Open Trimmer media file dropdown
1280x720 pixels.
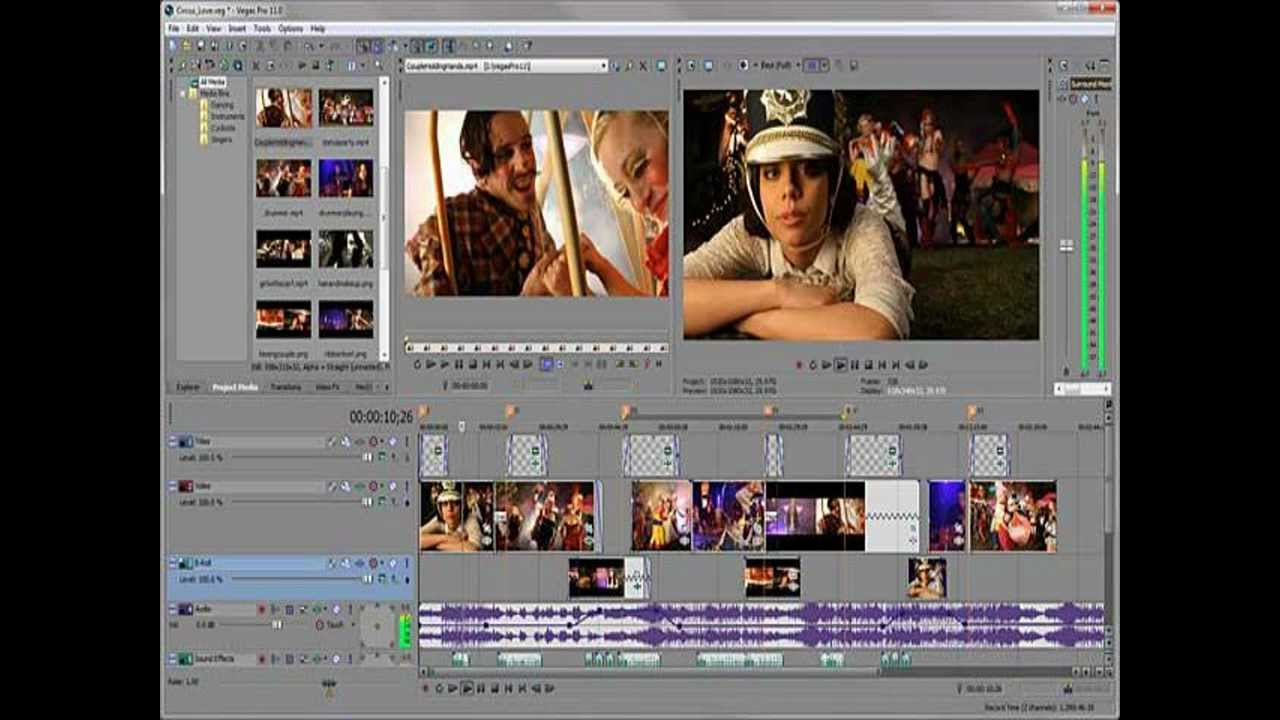pos(604,66)
